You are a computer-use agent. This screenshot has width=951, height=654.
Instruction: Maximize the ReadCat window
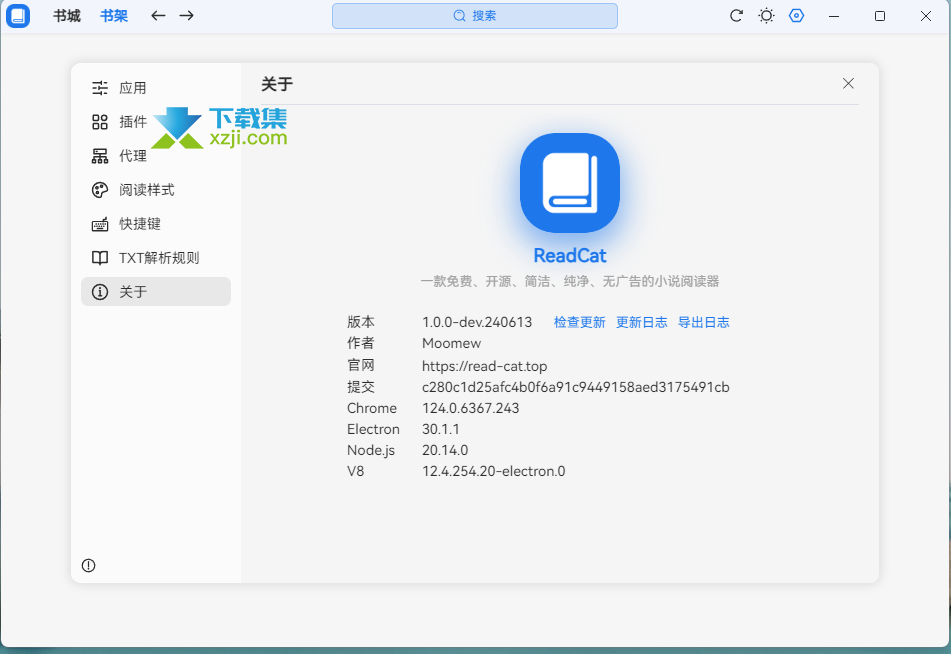pyautogui.click(x=880, y=16)
